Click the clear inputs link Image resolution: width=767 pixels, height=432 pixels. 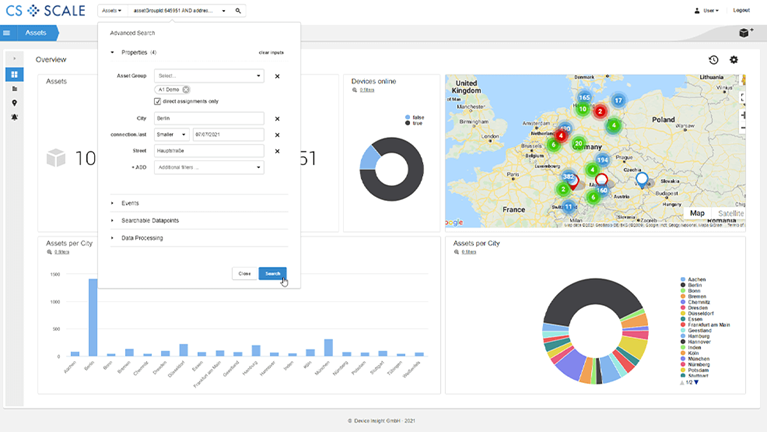[x=270, y=51]
